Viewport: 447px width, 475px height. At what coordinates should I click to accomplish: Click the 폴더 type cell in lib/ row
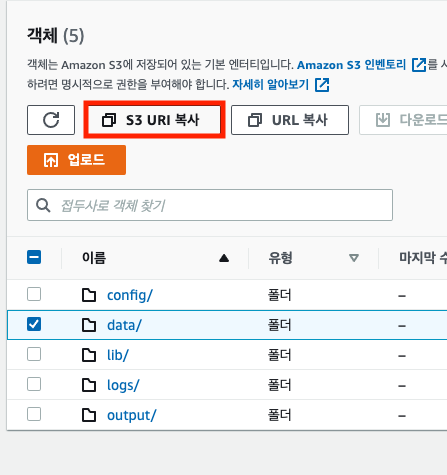(280, 355)
